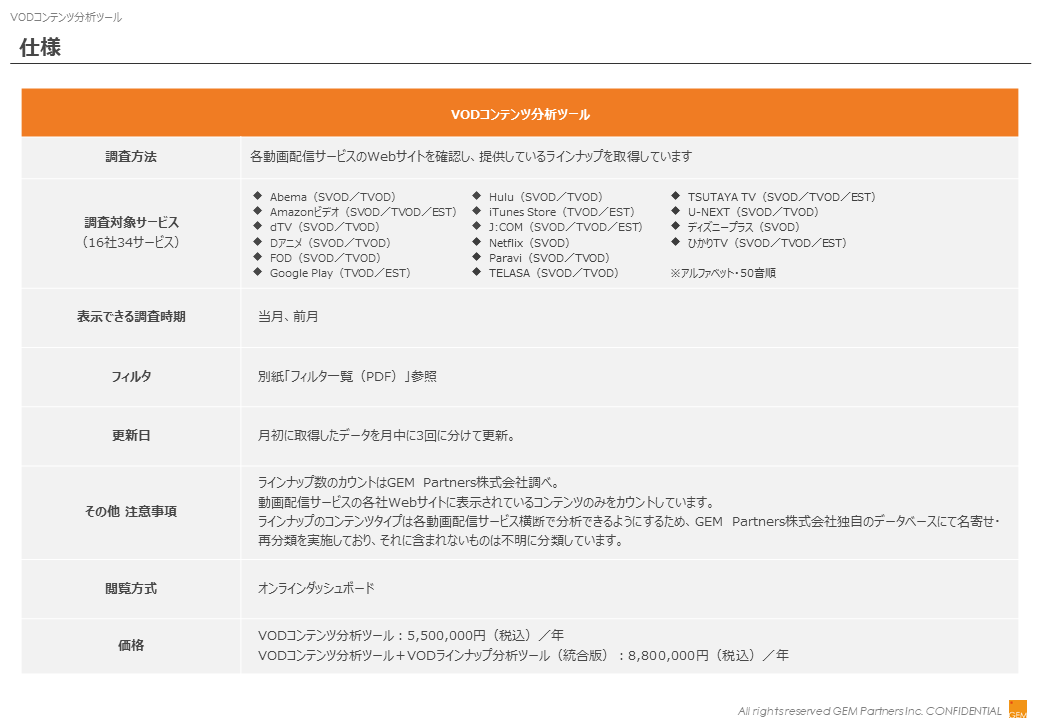Select the Paravi (SVOD/TVOD) entry
The height and width of the screenshot is (720, 1040).
[549, 258]
